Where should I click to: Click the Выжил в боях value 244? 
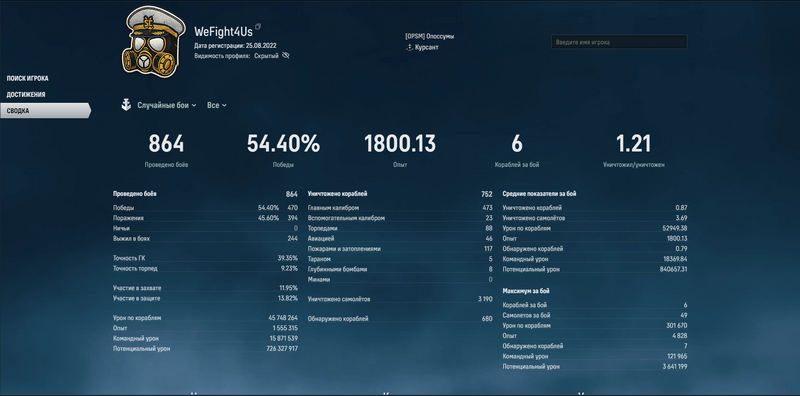[x=292, y=238]
